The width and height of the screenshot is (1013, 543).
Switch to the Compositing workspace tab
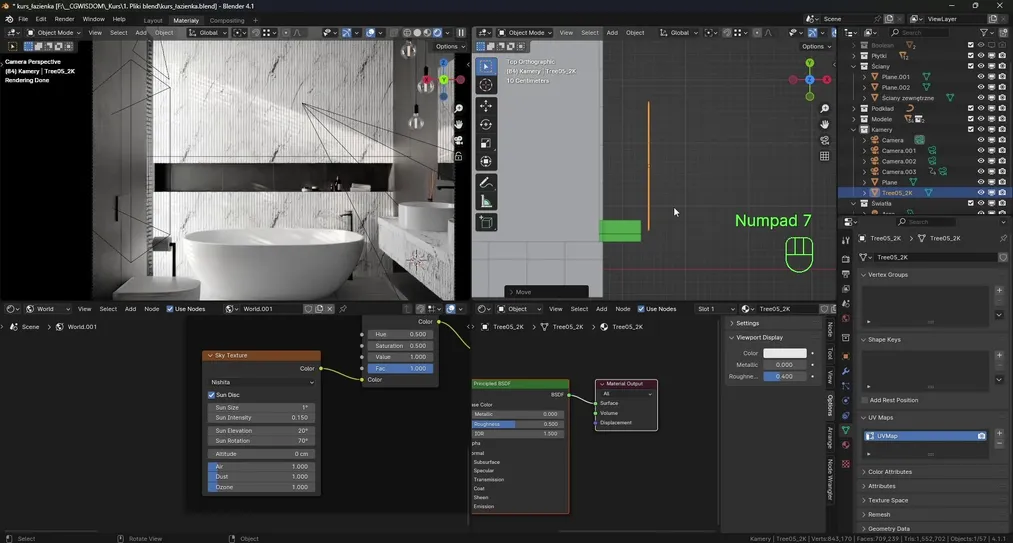[226, 20]
